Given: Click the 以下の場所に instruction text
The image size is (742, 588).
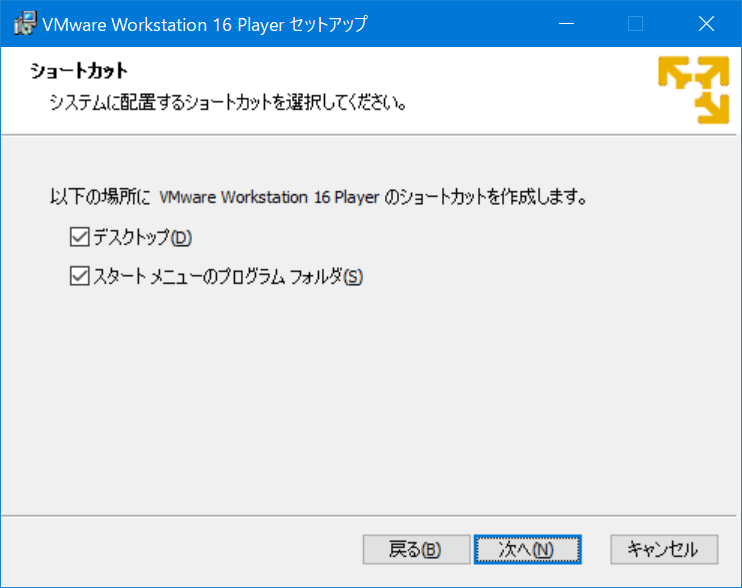Looking at the screenshot, I should [99, 197].
